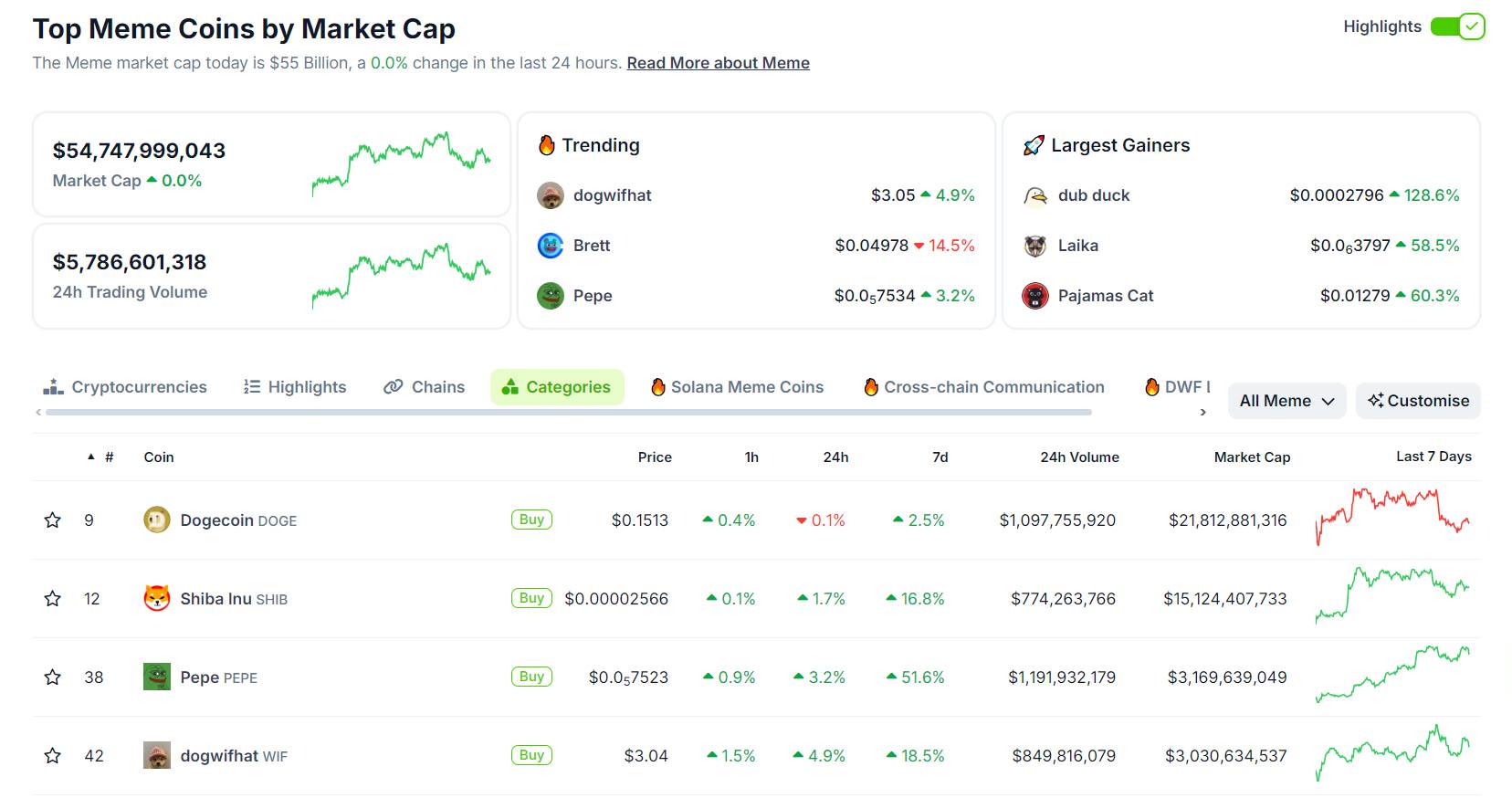Sort by 24h Volume column header
This screenshot has height=798, width=1512.
tap(1079, 457)
